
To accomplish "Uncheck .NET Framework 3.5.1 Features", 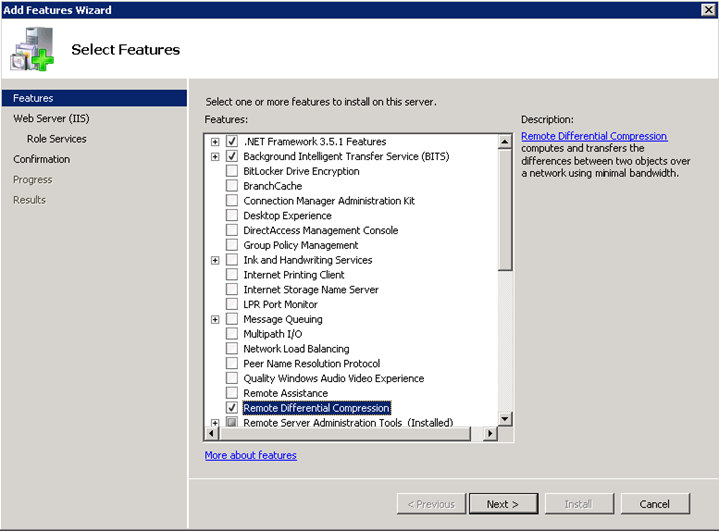I will [x=232, y=141].
